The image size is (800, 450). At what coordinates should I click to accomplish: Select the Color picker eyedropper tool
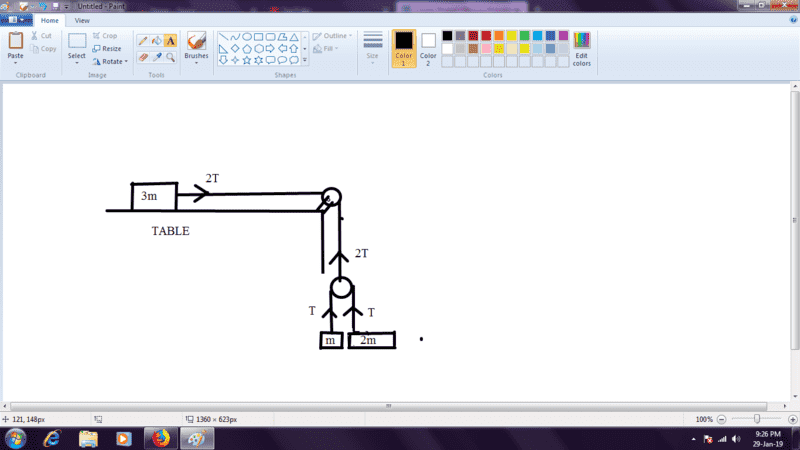pos(156,57)
